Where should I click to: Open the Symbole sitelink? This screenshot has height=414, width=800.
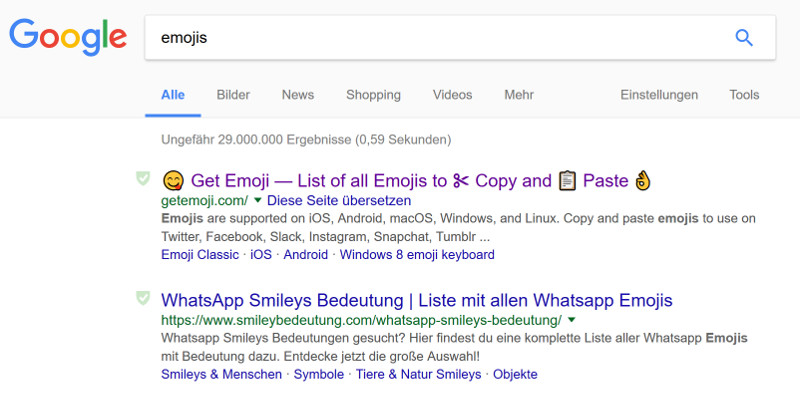[319, 374]
